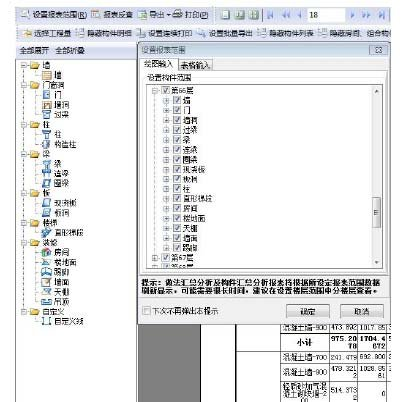Select the 楼地面 icon in left tree

coord(46,262)
